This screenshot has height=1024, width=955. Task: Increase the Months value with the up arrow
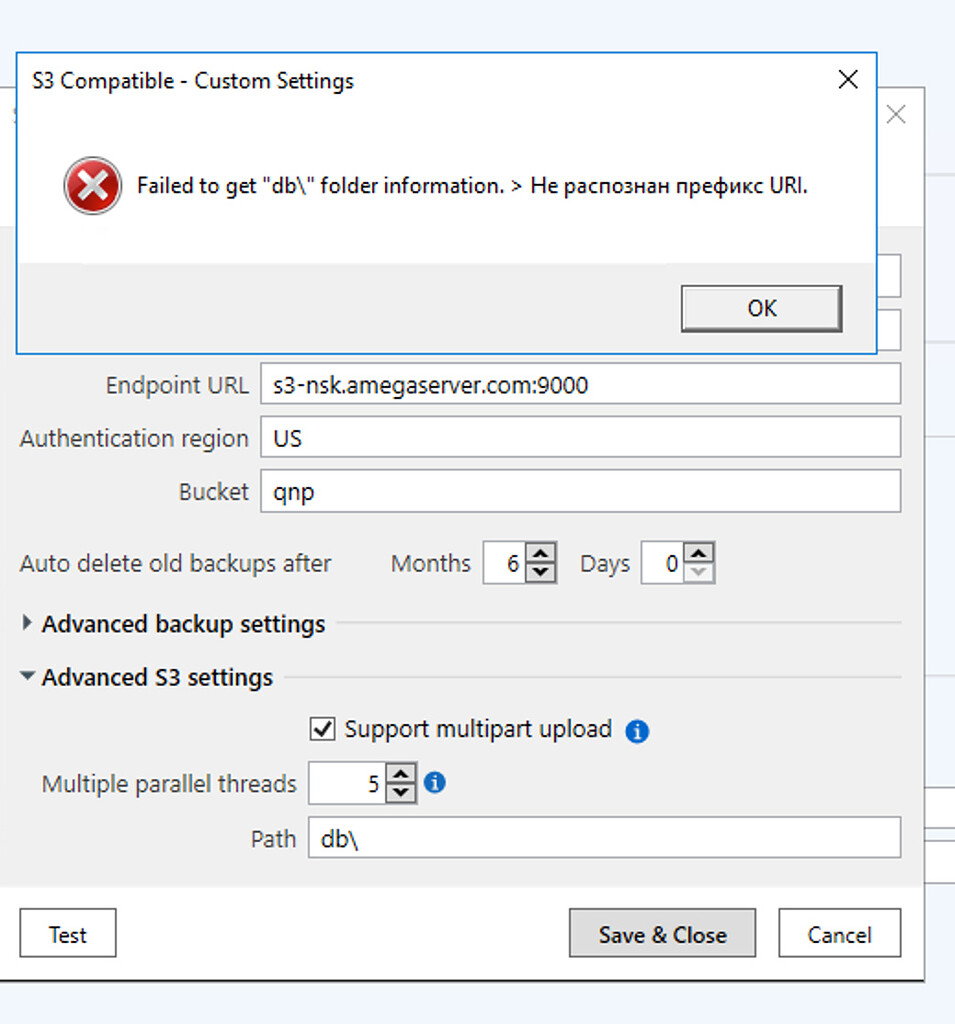[x=540, y=554]
